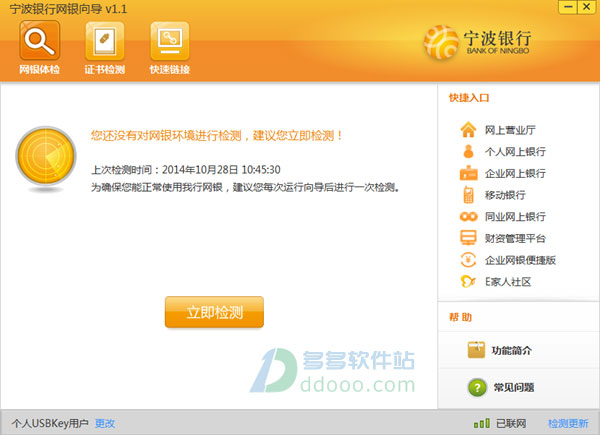Open 功能简介 help entry
This screenshot has width=600, height=435.
pos(512,350)
